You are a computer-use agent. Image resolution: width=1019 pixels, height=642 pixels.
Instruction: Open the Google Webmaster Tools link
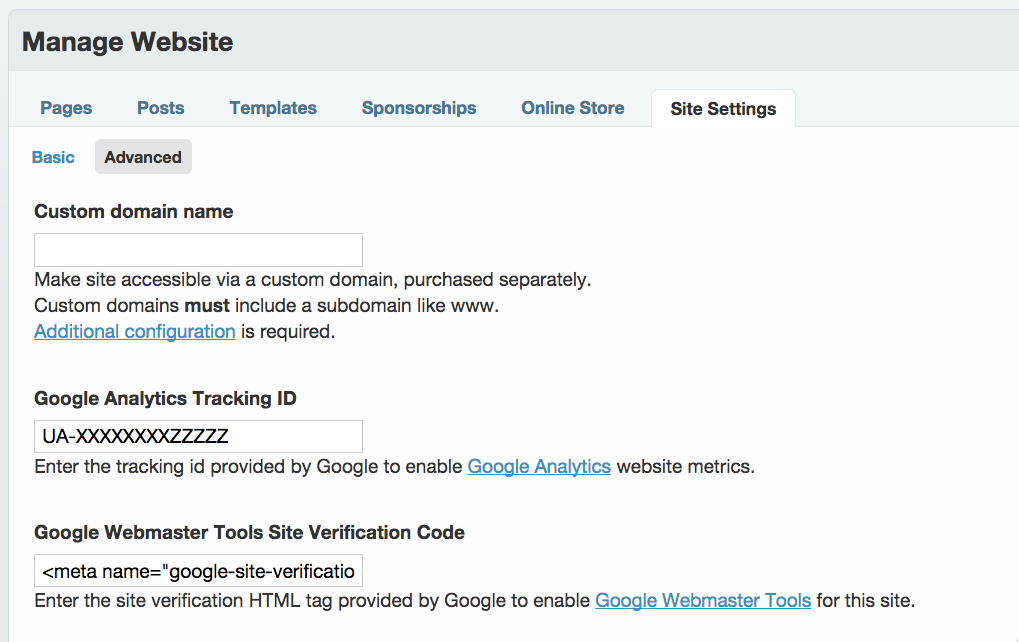tap(703, 600)
